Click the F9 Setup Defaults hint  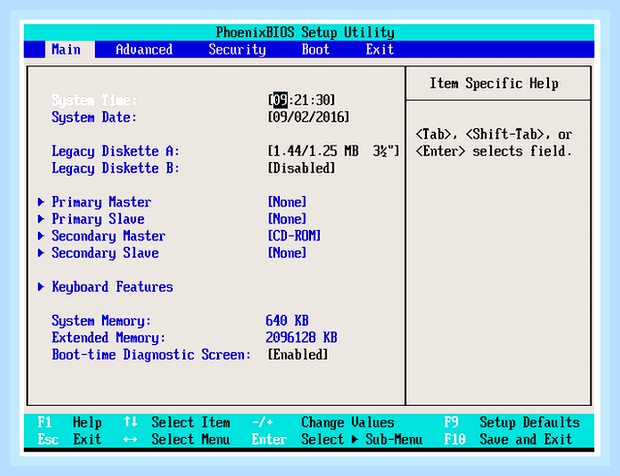[x=512, y=423]
